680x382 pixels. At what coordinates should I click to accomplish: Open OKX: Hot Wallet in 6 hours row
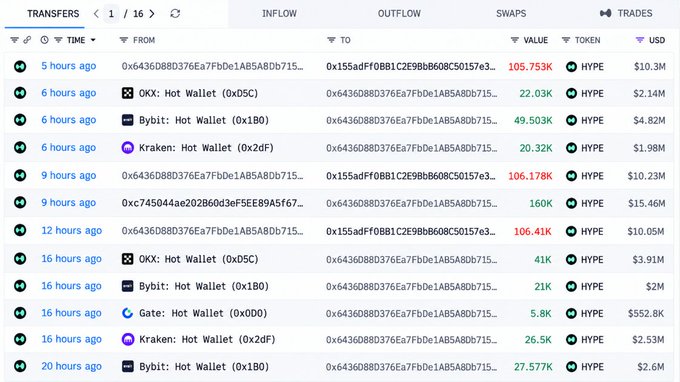coord(198,93)
